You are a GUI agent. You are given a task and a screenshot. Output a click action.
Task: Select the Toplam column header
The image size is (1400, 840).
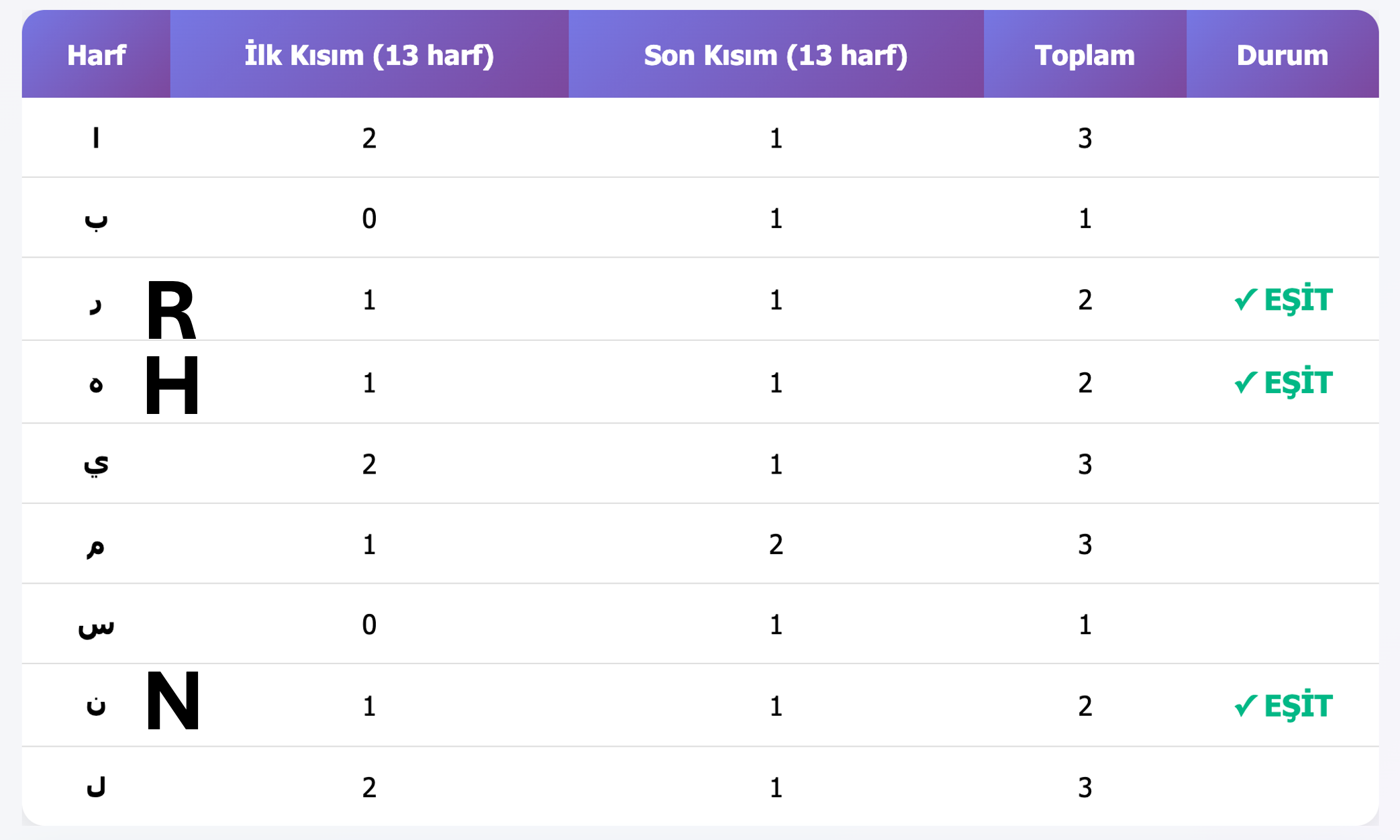click(1085, 55)
